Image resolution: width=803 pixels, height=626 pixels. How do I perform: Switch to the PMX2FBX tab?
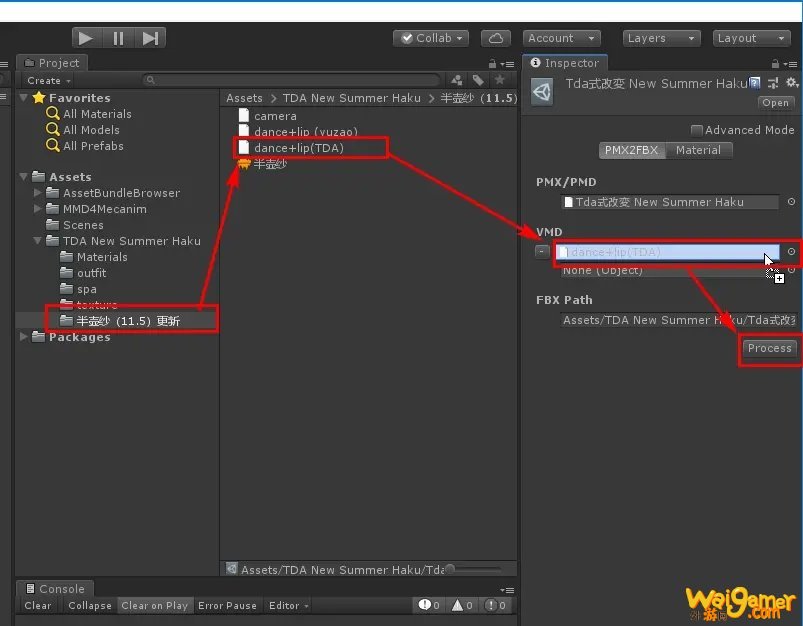[631, 150]
